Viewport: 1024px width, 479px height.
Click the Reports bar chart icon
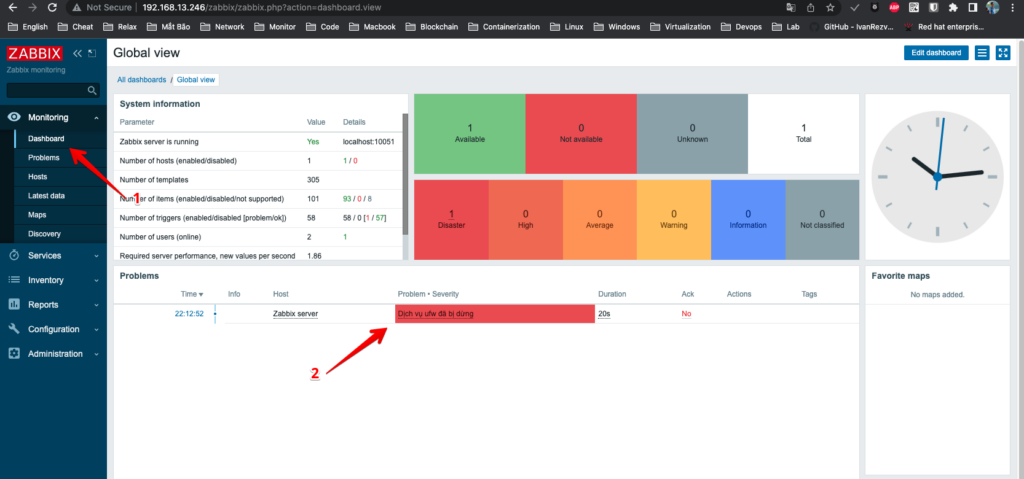(x=14, y=305)
